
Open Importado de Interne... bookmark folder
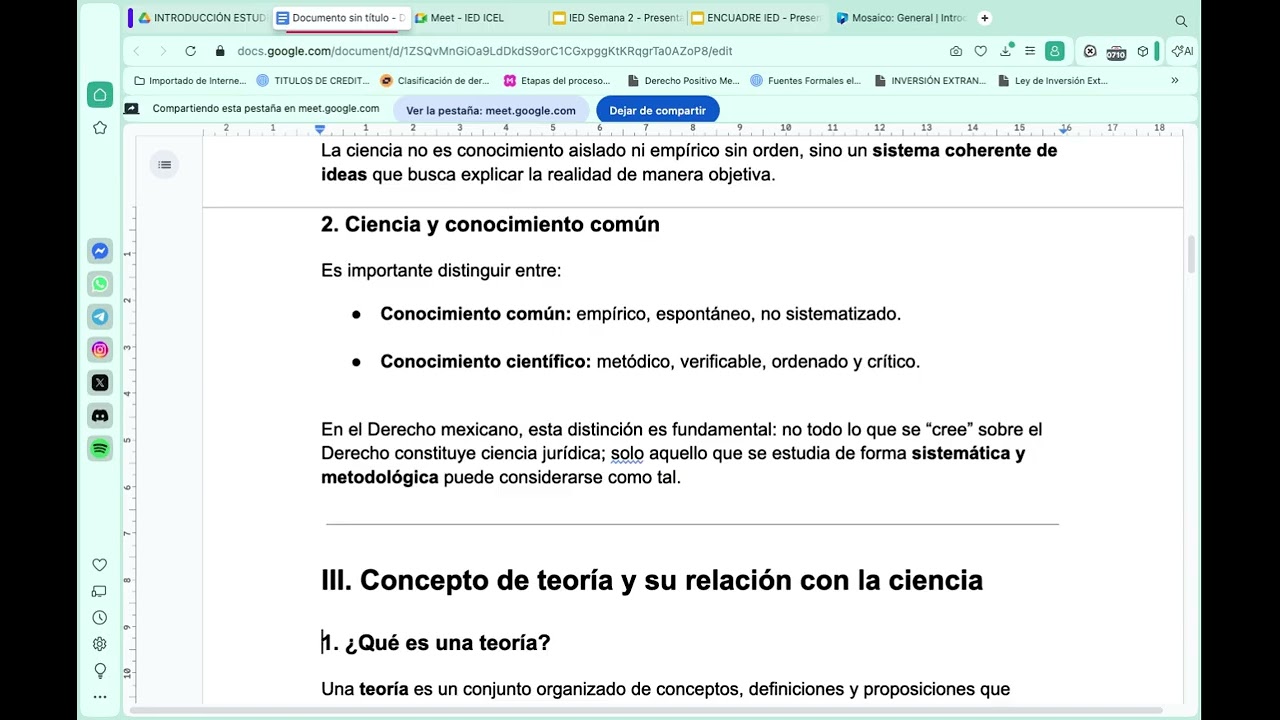[x=190, y=81]
